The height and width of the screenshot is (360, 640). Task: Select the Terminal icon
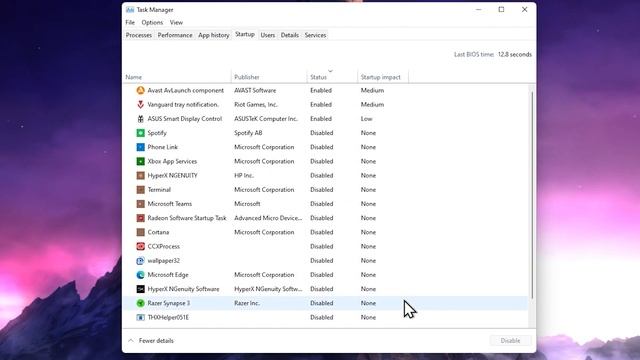click(140, 190)
